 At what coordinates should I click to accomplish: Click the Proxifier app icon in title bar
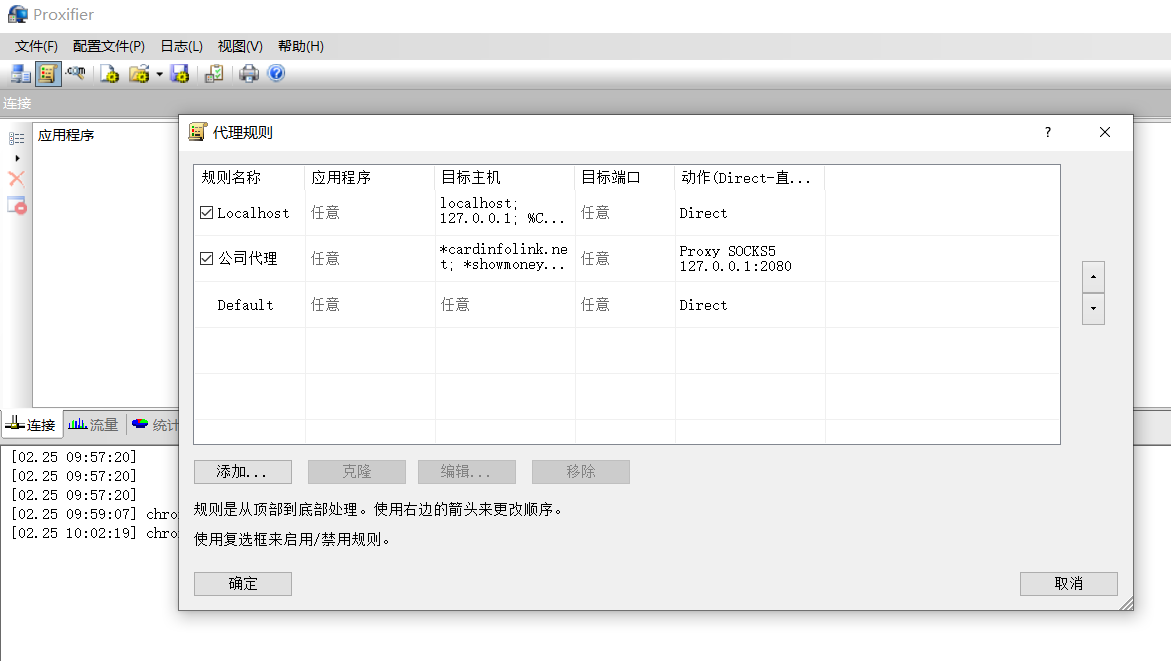(x=18, y=14)
